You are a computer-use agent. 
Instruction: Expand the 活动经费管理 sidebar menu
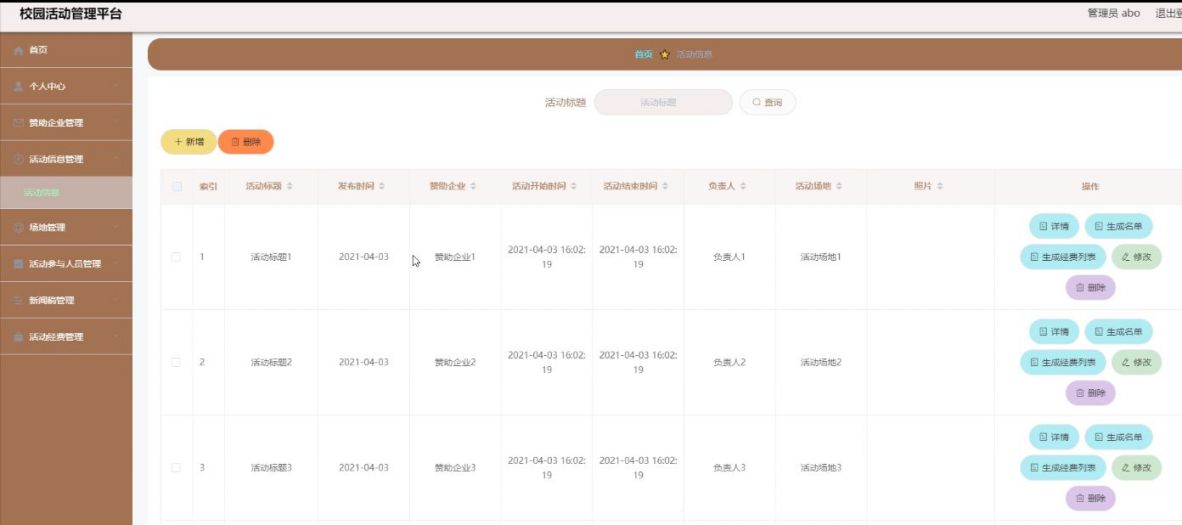[66, 337]
